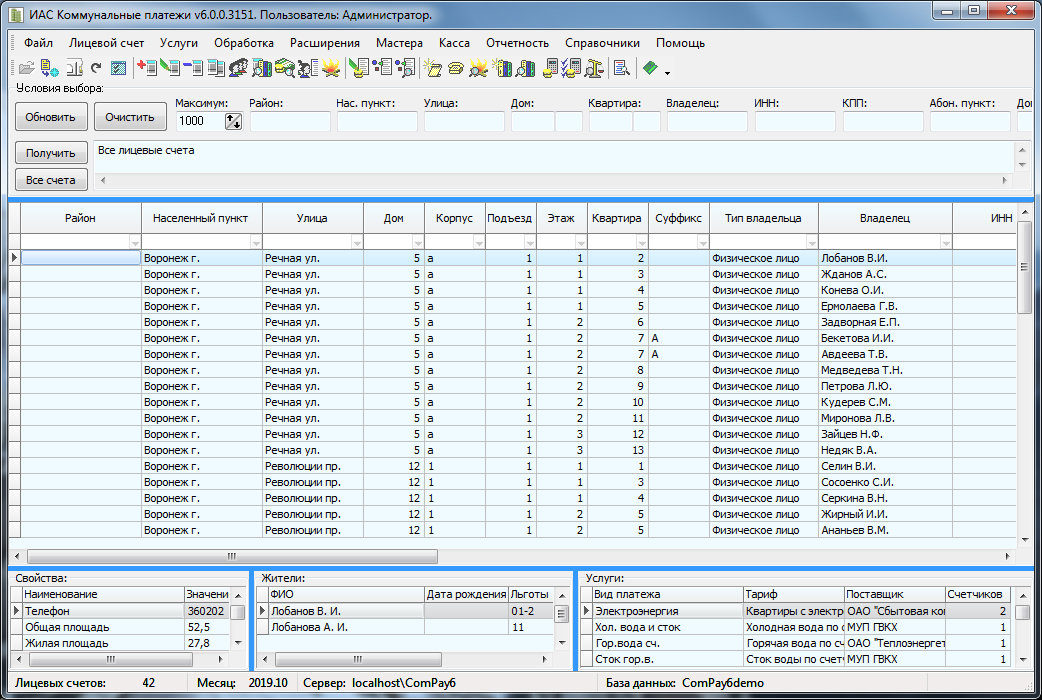Open the Населенный пункт column filter dropdown
Image resolution: width=1042 pixels, height=700 pixels.
(254, 242)
